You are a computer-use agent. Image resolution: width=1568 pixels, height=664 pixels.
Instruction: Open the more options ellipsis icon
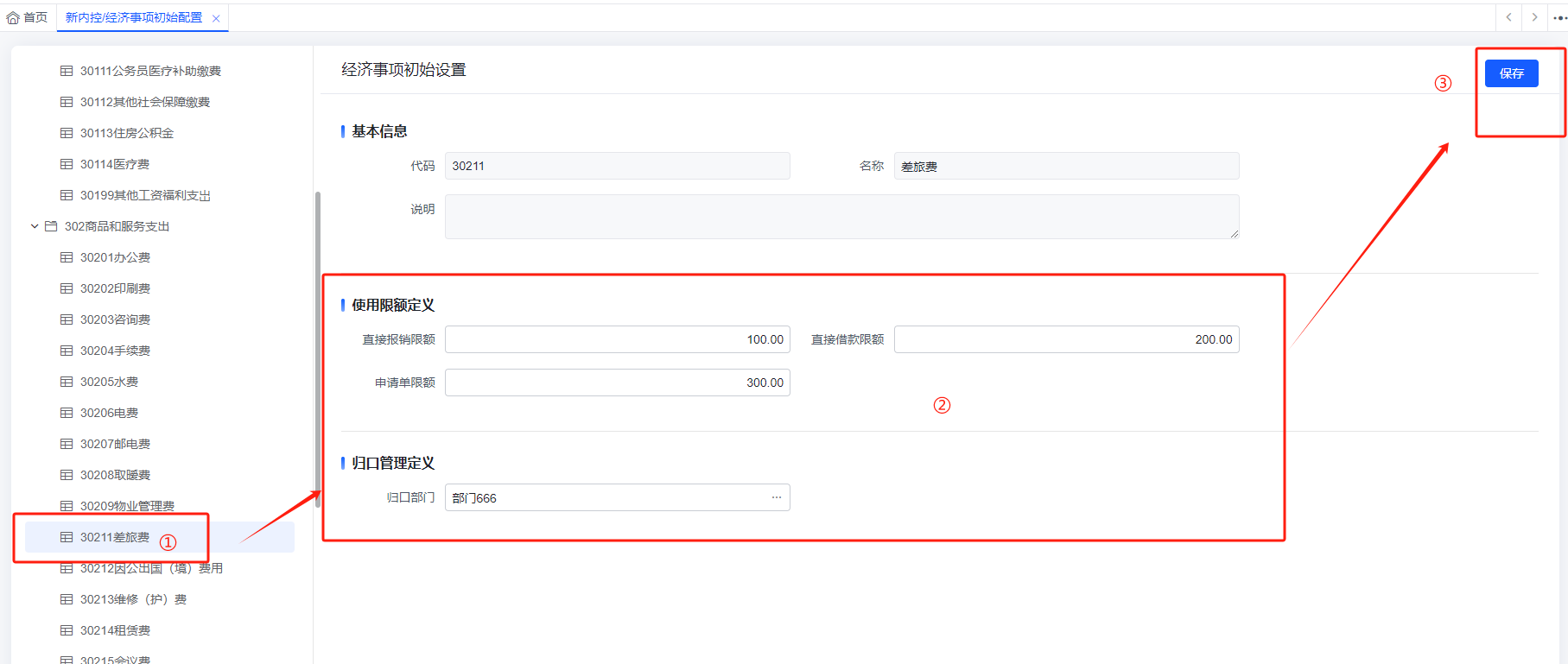point(1559,17)
